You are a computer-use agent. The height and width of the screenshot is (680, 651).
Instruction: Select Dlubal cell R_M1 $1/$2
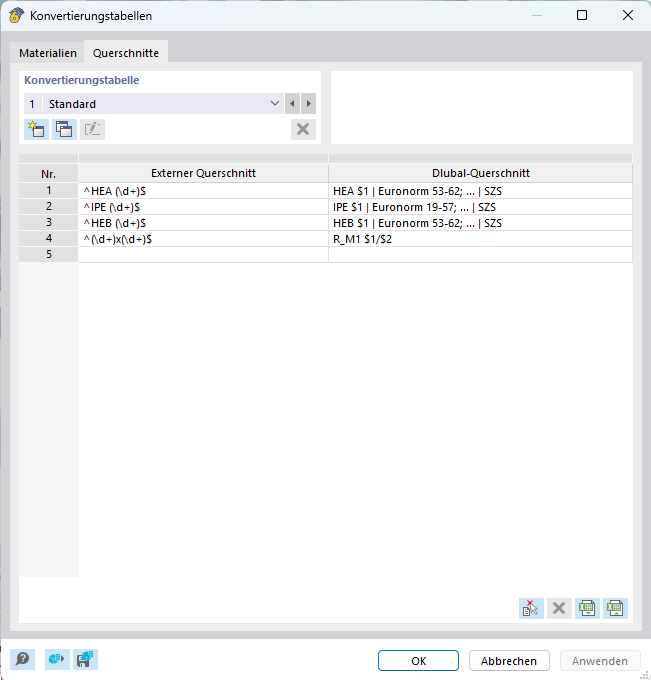[481, 239]
